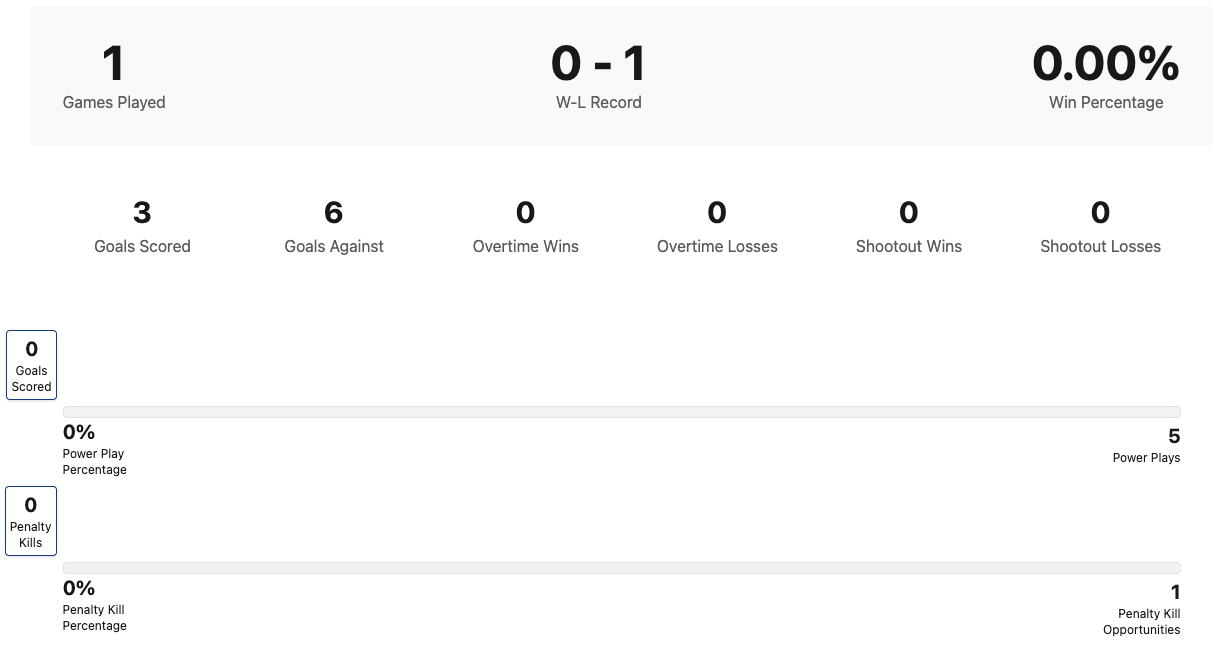Click the Penalty Kill Percentage label

pyautogui.click(x=95, y=617)
